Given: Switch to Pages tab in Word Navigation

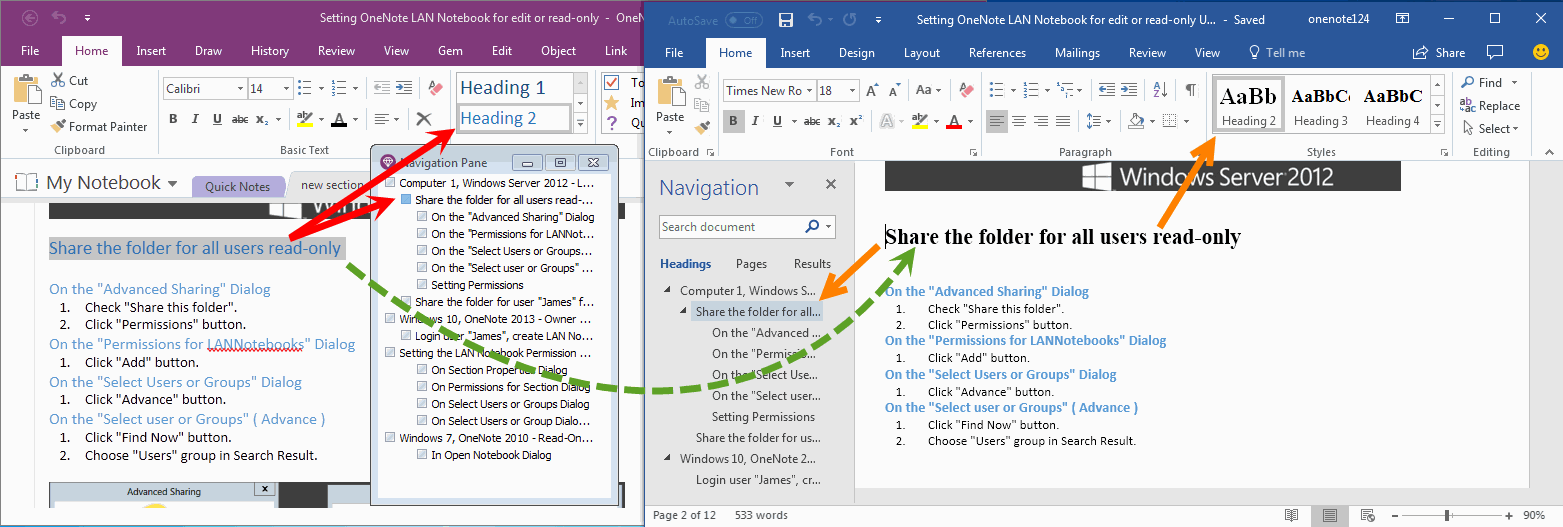Looking at the screenshot, I should (x=751, y=264).
